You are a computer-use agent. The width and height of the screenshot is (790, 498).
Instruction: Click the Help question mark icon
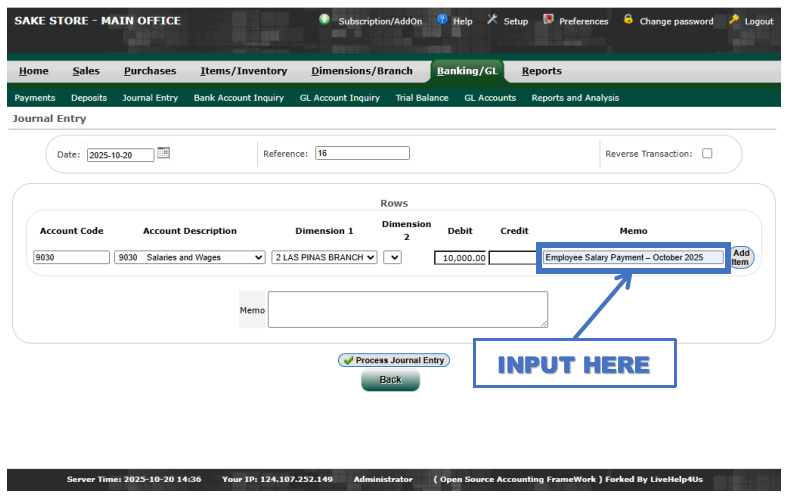tap(443, 20)
